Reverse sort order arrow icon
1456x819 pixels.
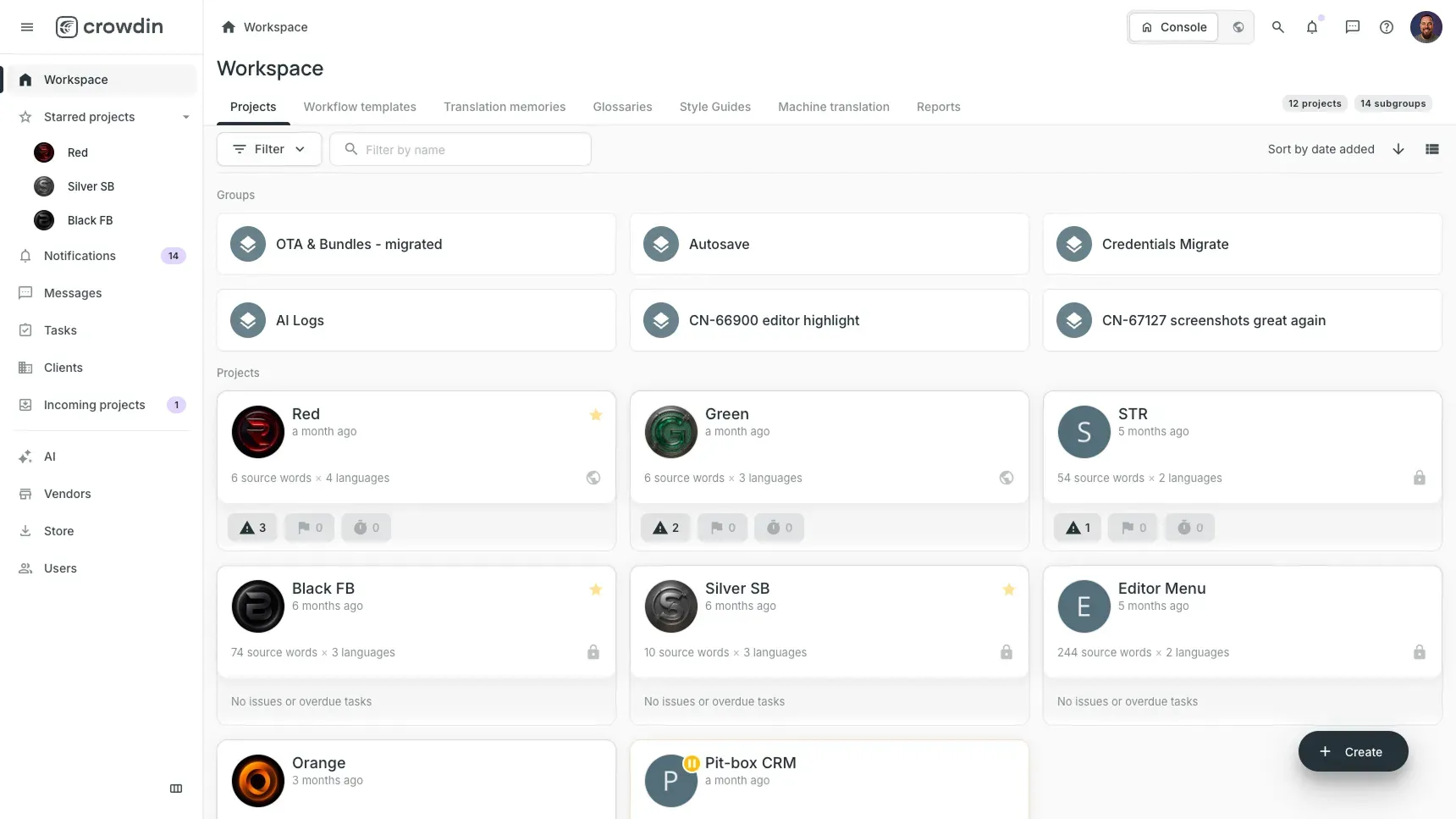(1398, 149)
